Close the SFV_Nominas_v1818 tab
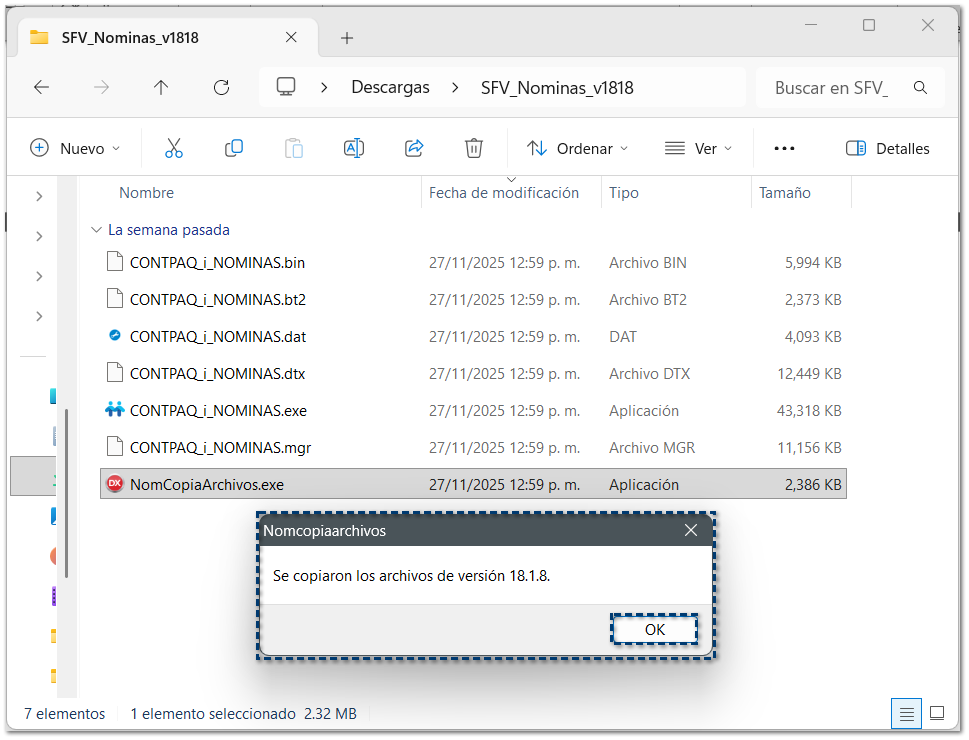The image size is (969, 740). [291, 37]
